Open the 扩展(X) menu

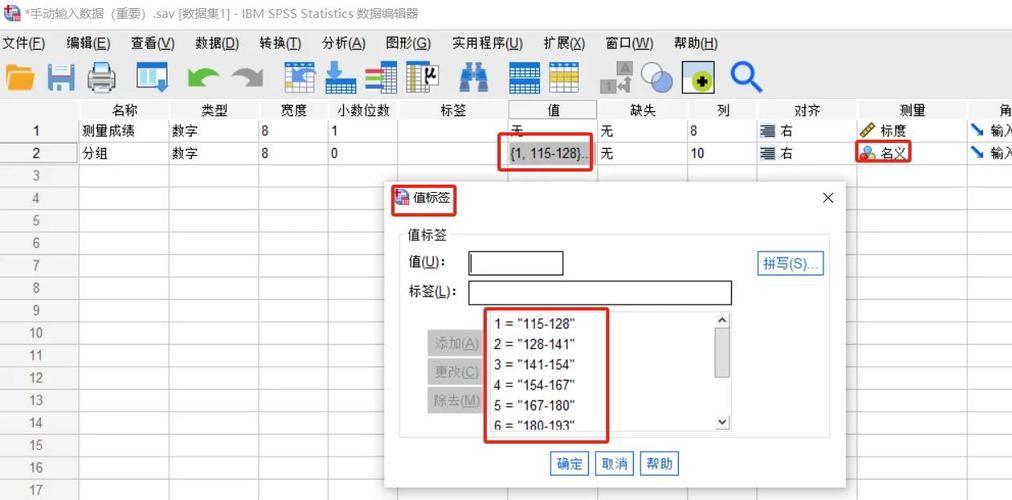pyautogui.click(x=565, y=43)
